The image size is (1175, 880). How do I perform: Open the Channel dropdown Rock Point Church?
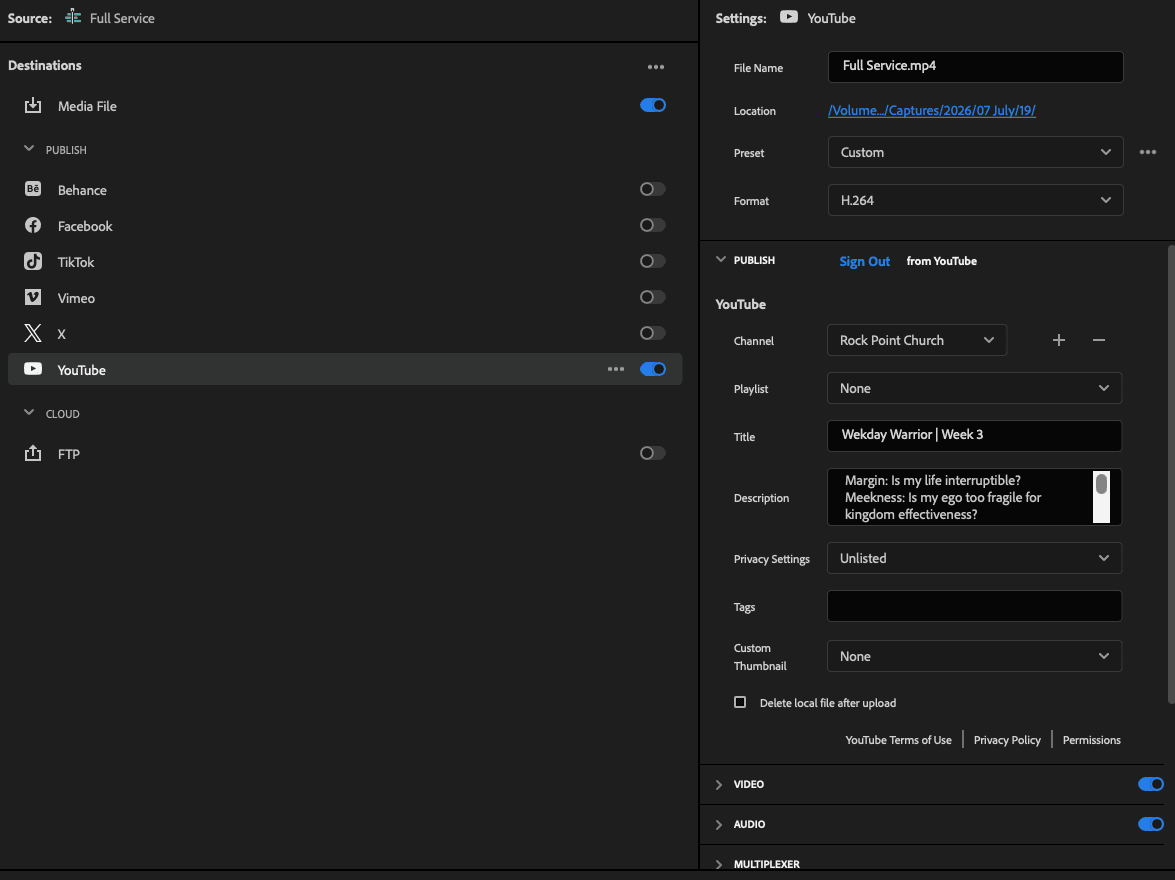(x=916, y=340)
